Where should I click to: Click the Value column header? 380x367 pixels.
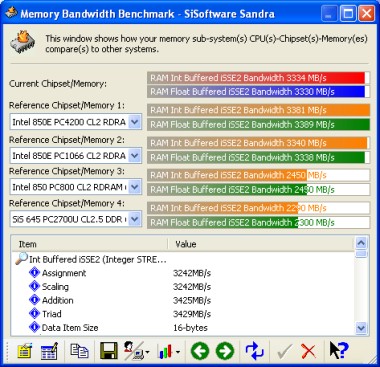click(260, 244)
